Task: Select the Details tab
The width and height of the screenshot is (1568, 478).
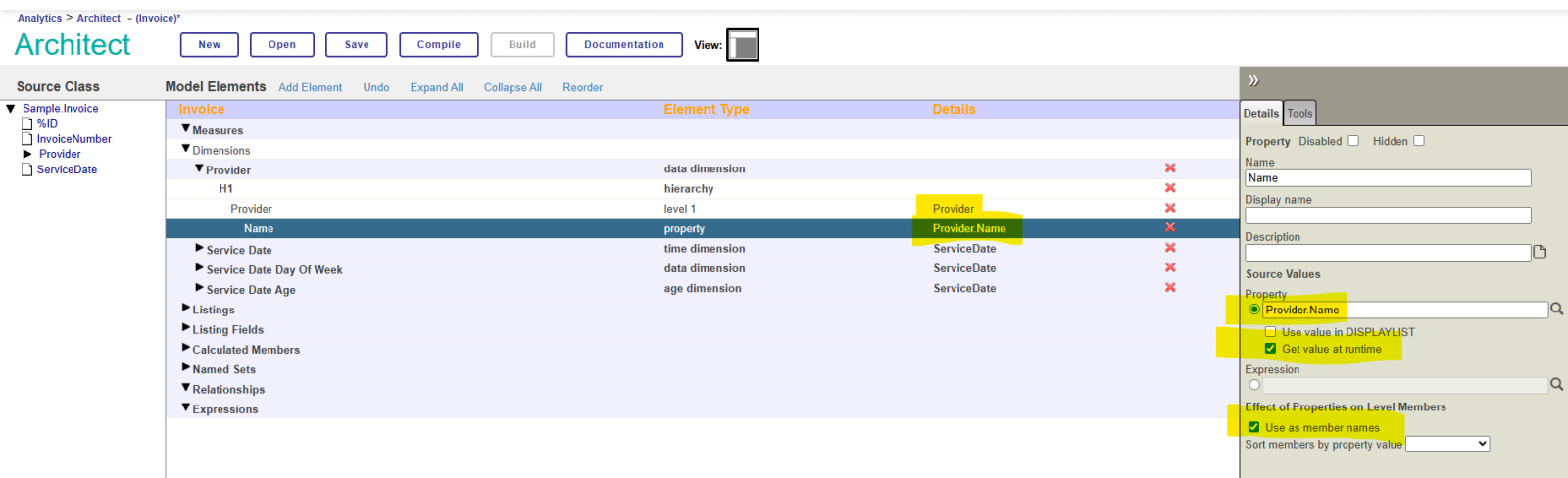Action: (x=1261, y=114)
